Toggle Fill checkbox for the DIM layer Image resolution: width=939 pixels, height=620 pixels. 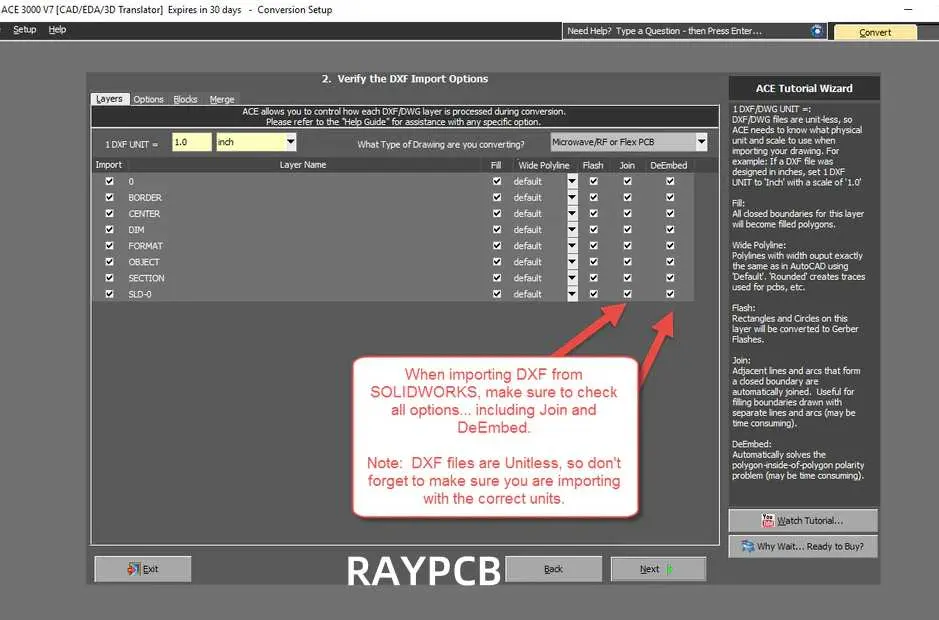[x=497, y=230]
